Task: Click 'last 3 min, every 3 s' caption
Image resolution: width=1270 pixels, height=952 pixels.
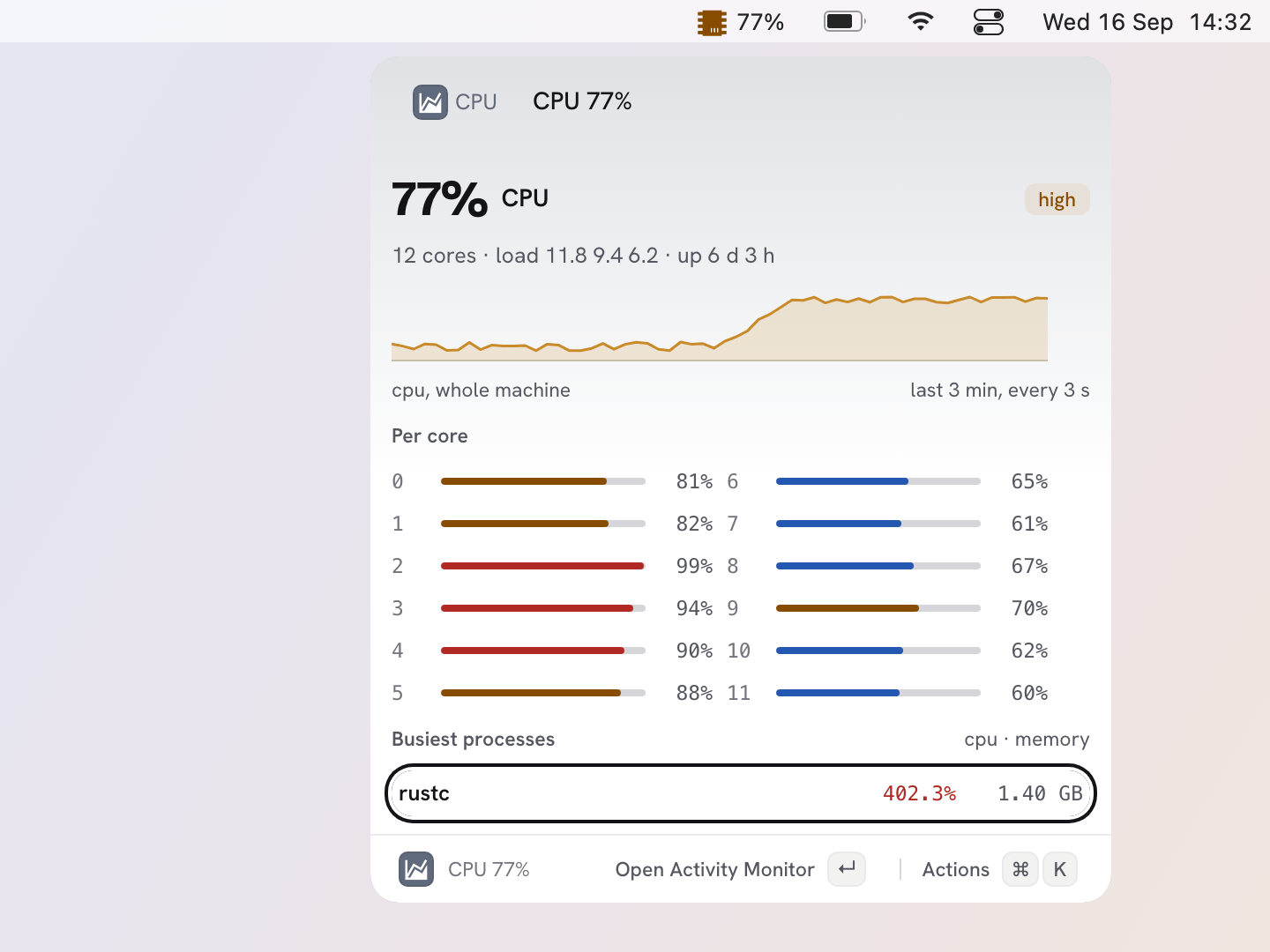Action: (1000, 390)
